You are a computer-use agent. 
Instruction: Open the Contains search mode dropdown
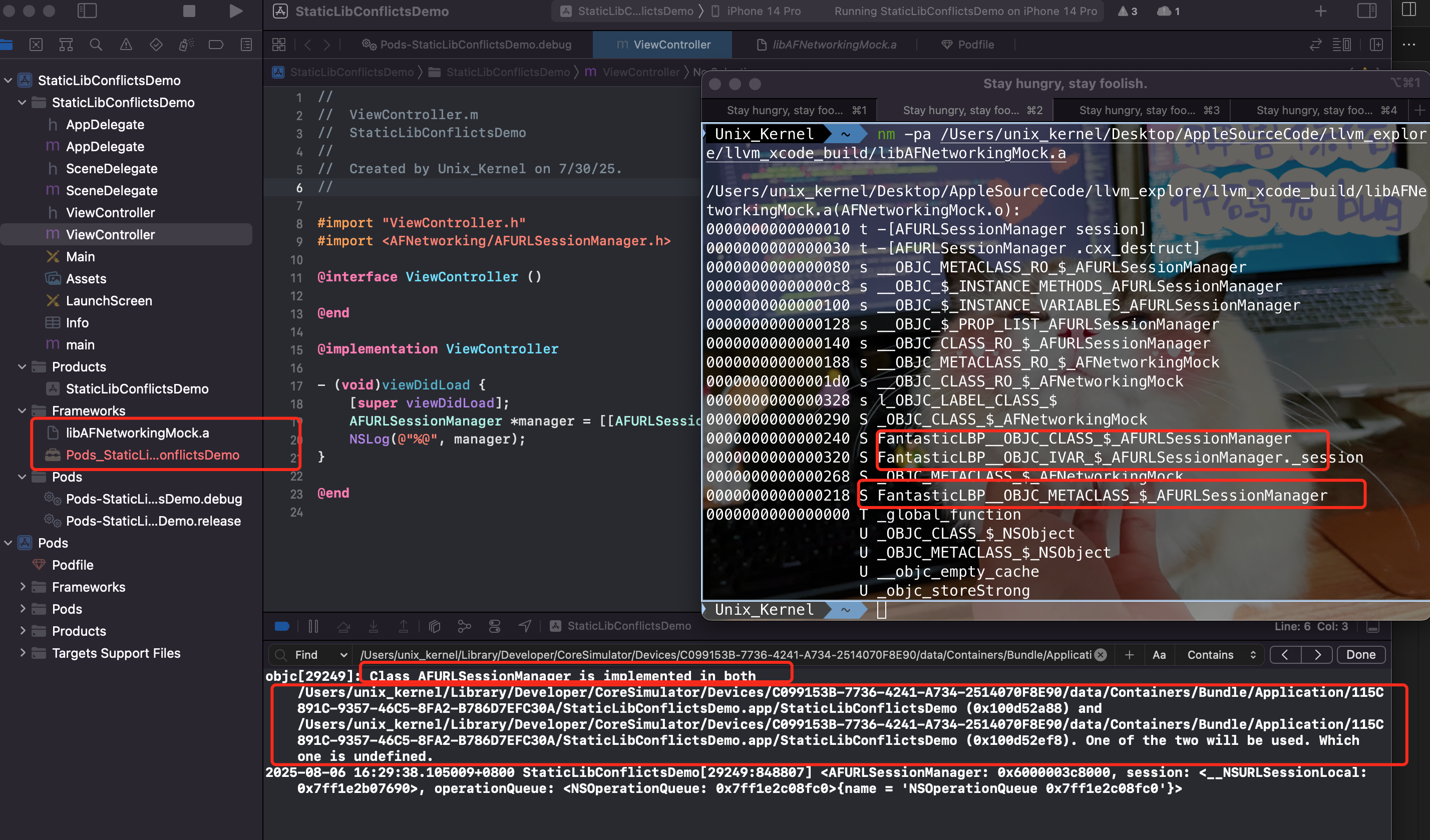pos(1221,655)
